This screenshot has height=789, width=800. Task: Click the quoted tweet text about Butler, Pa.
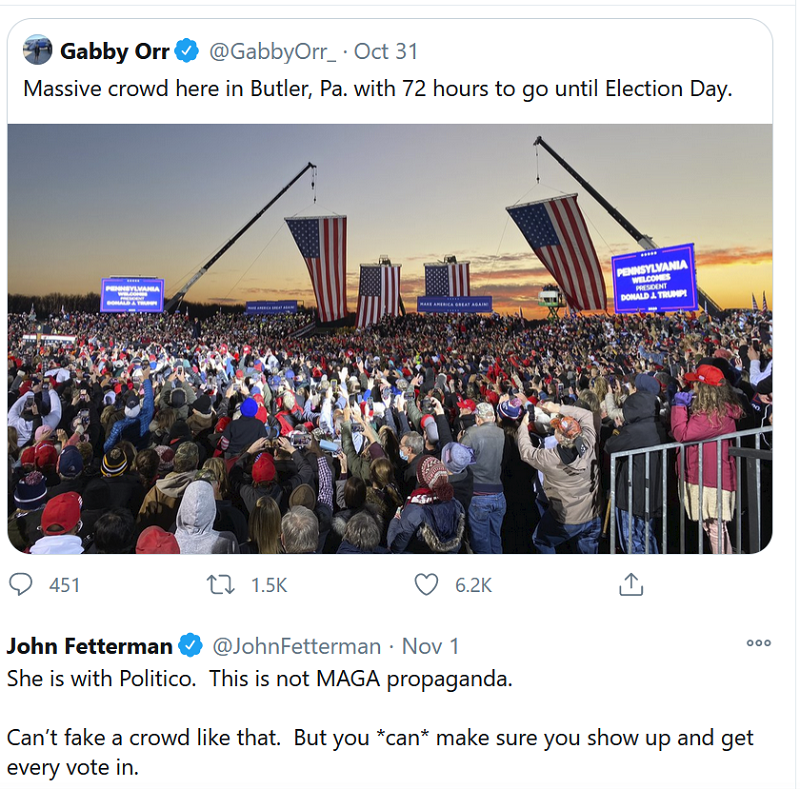point(378,88)
